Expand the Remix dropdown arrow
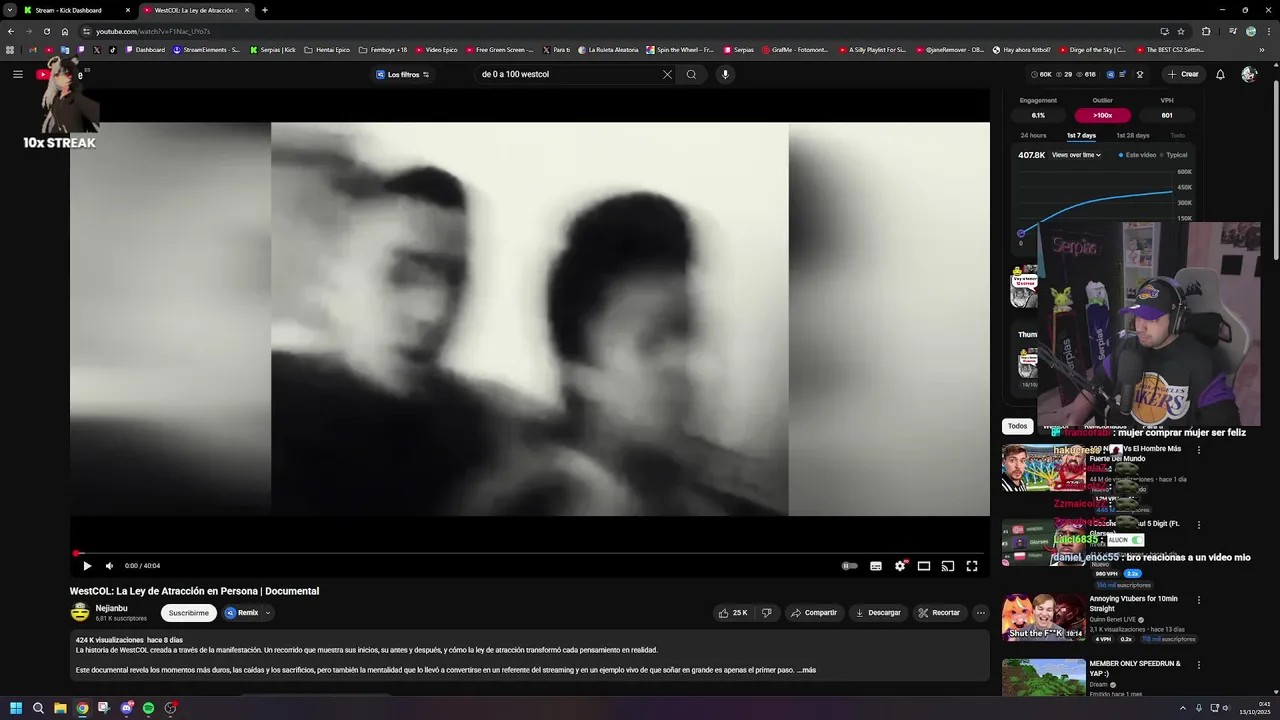Image resolution: width=1280 pixels, height=720 pixels. click(x=268, y=613)
